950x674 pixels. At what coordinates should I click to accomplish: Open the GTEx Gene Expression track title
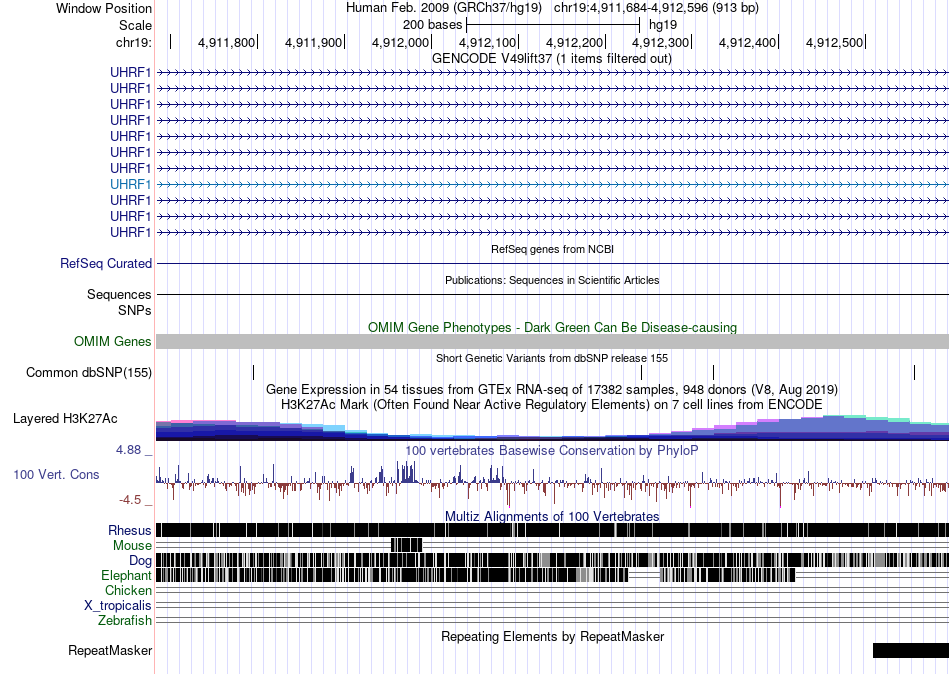tap(552, 389)
